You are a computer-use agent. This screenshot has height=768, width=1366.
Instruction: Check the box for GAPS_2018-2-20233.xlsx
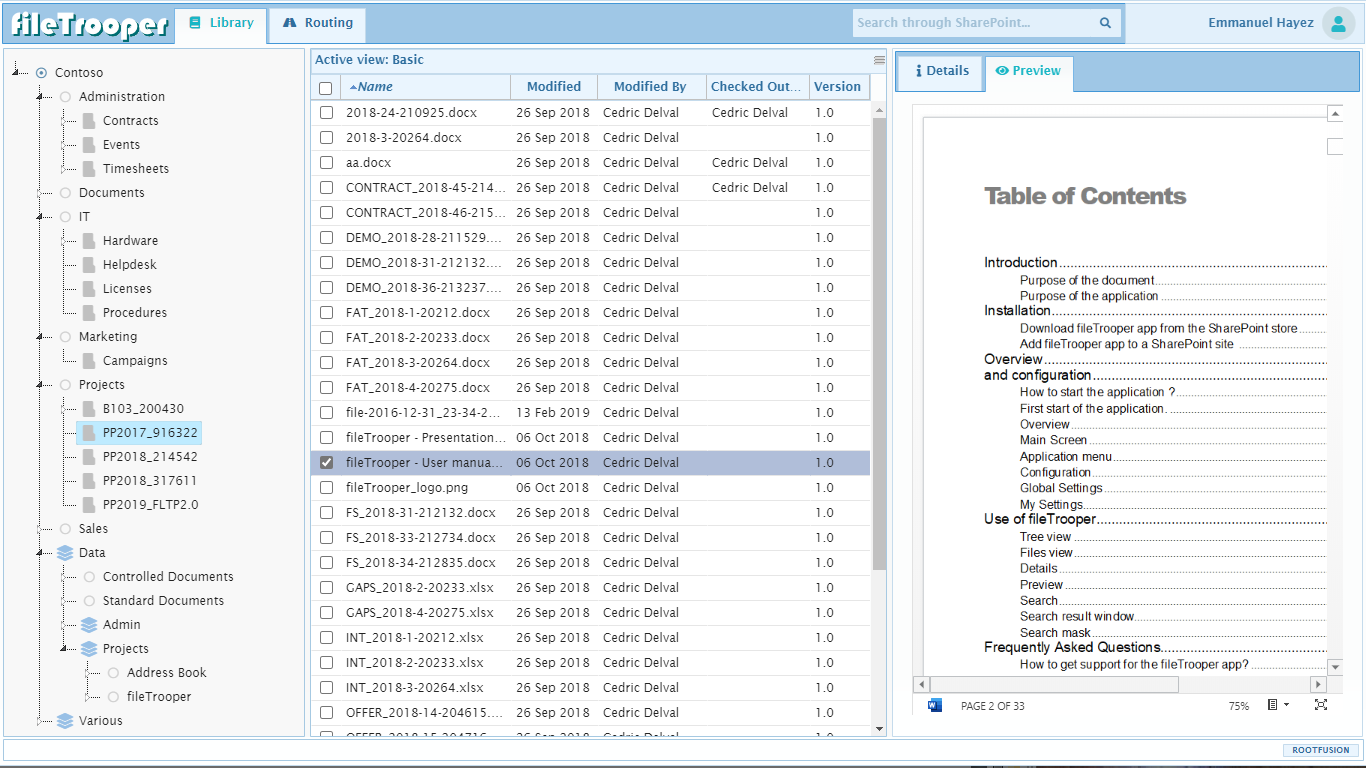tap(326, 588)
